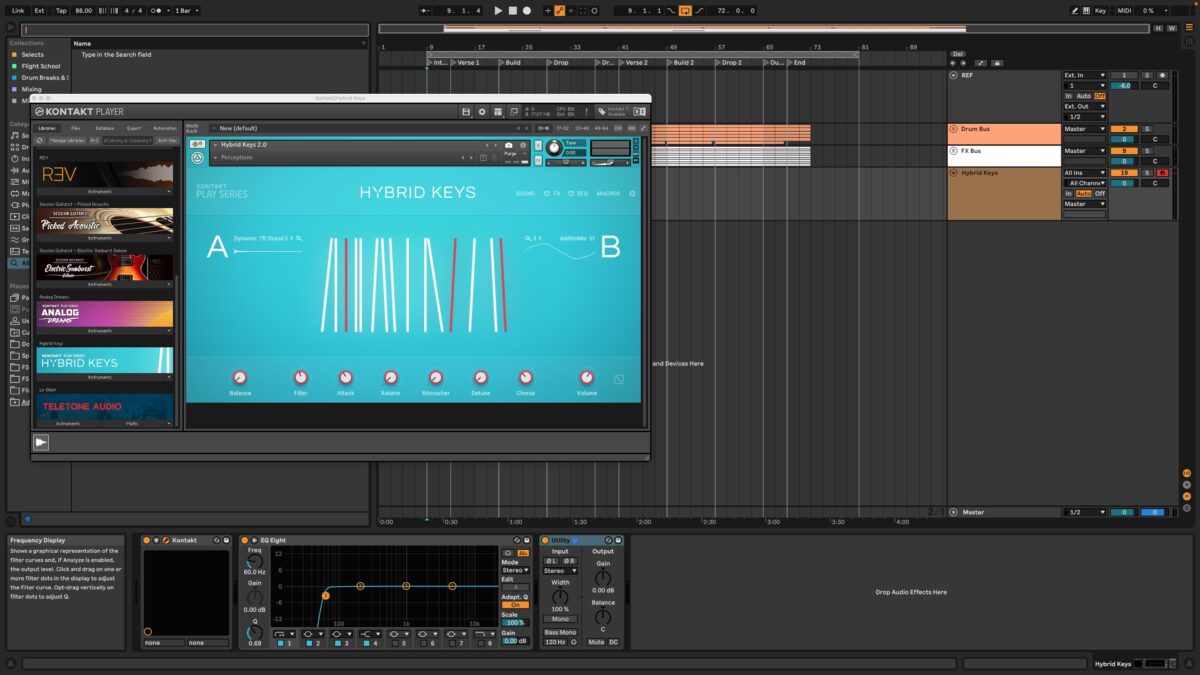Toggle Utility Mono switch
1200x675 pixels.
point(560,619)
